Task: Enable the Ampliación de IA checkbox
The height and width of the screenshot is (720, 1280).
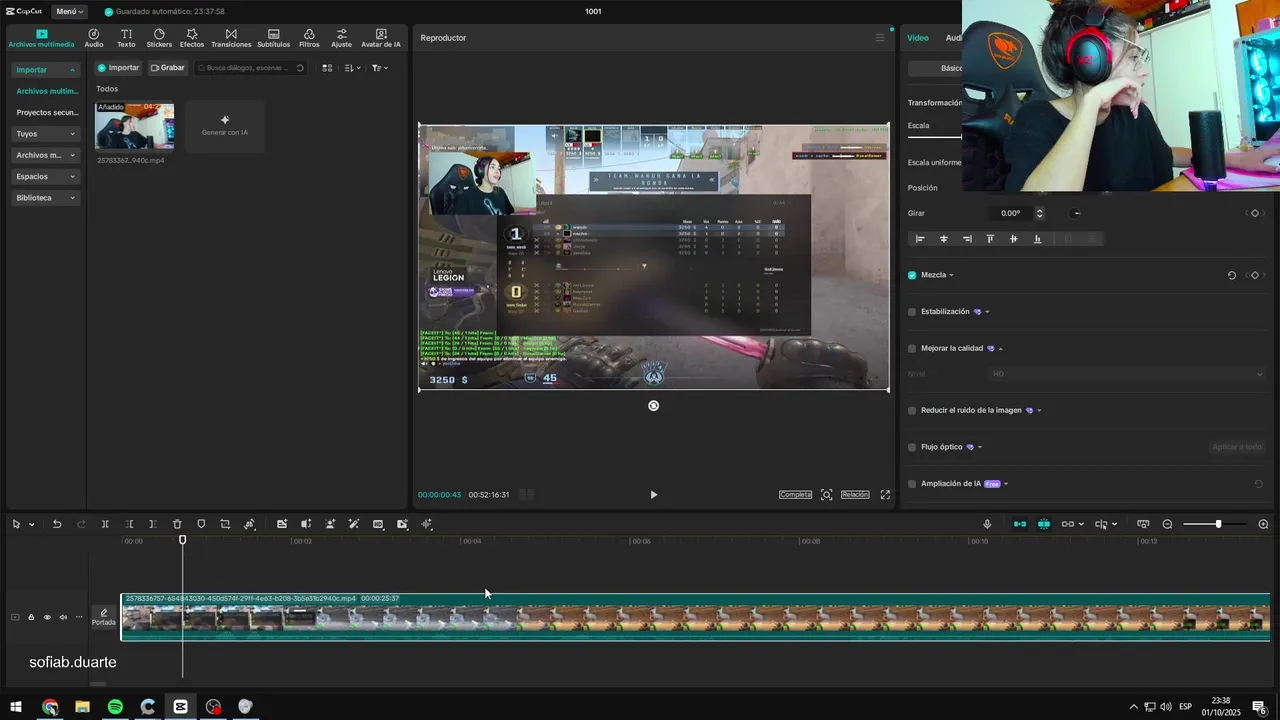Action: click(x=912, y=484)
